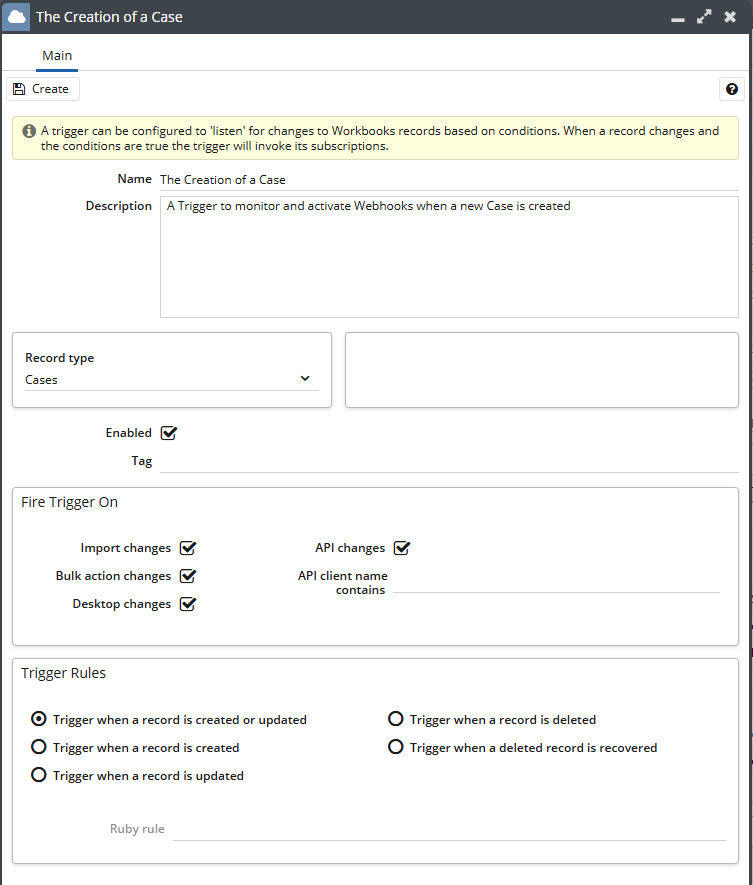Image resolution: width=753 pixels, height=885 pixels.
Task: Switch to the Main tab
Action: pyautogui.click(x=57, y=56)
